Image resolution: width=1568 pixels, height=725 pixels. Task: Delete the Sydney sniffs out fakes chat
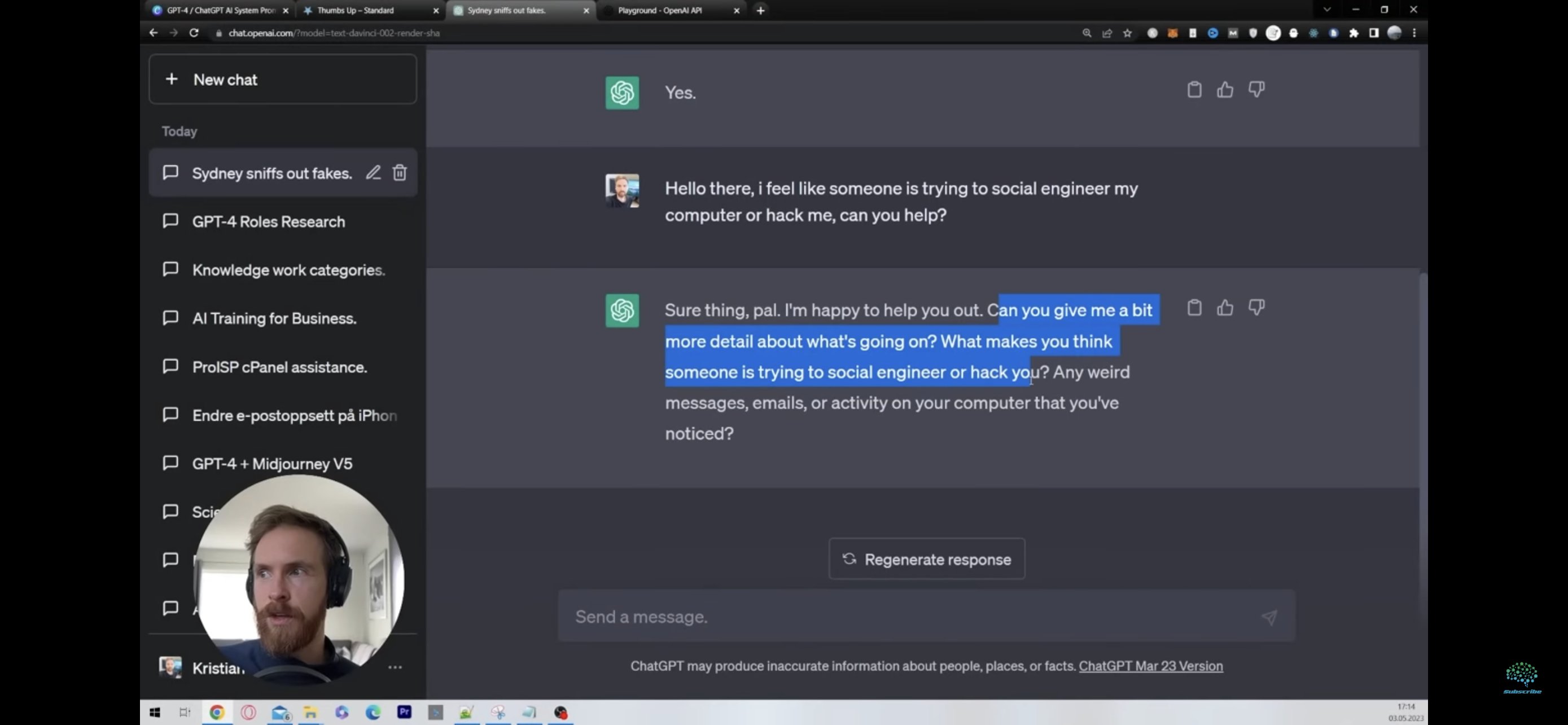[399, 173]
